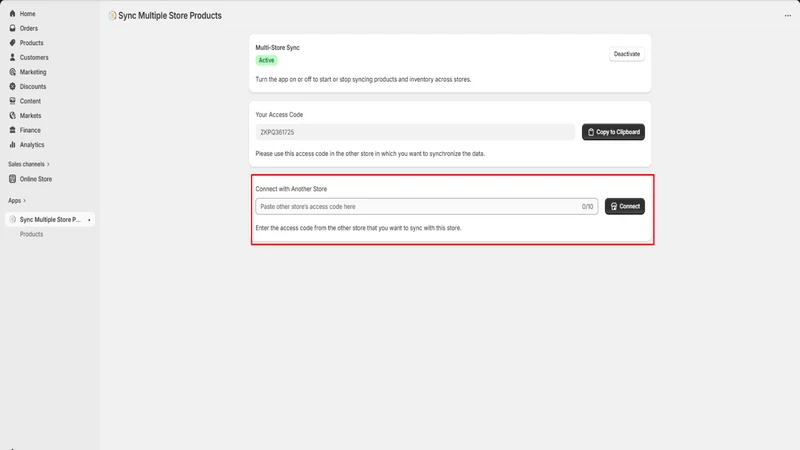Screen dimensions: 800x450
Task: Select Analytics in the sidebar
Action: coord(32,145)
